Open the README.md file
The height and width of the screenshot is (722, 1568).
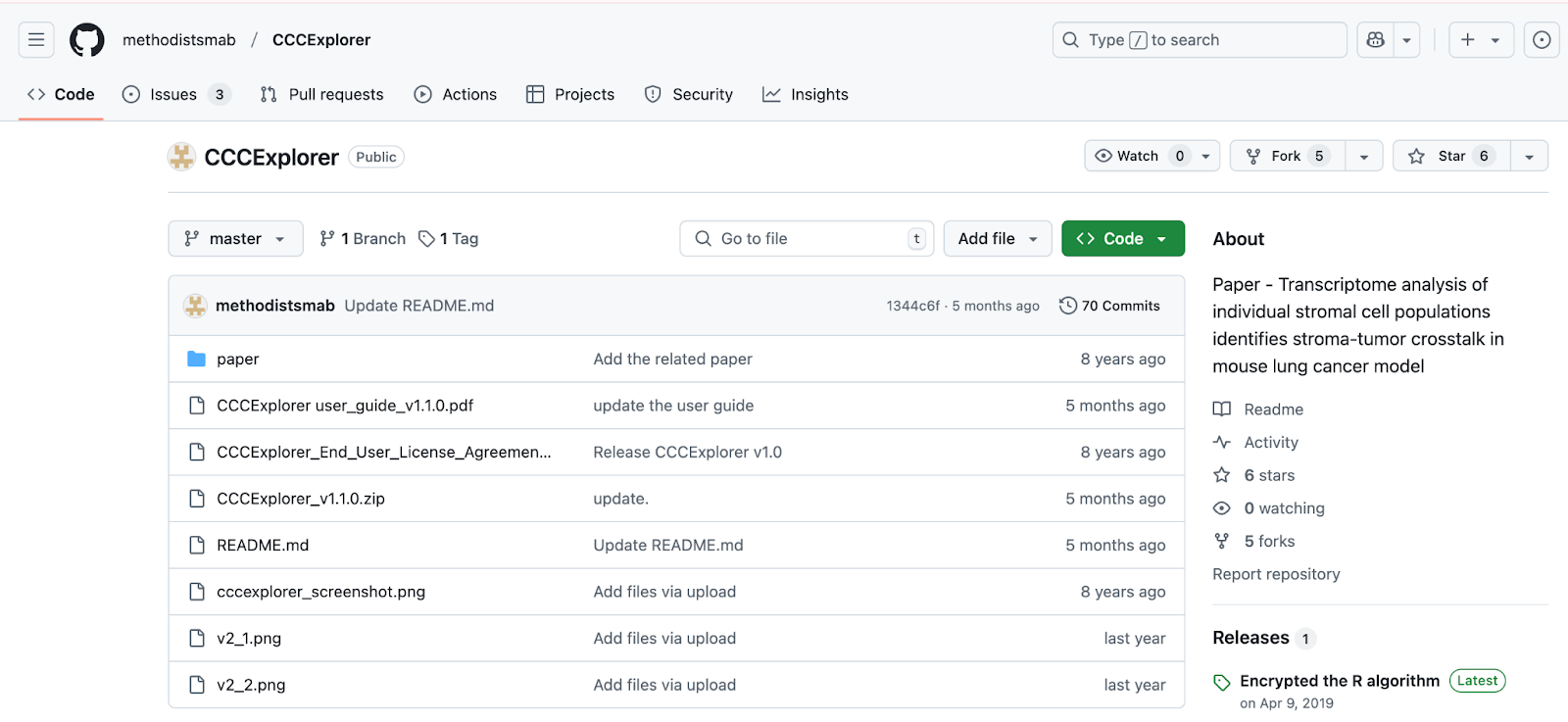(x=263, y=546)
